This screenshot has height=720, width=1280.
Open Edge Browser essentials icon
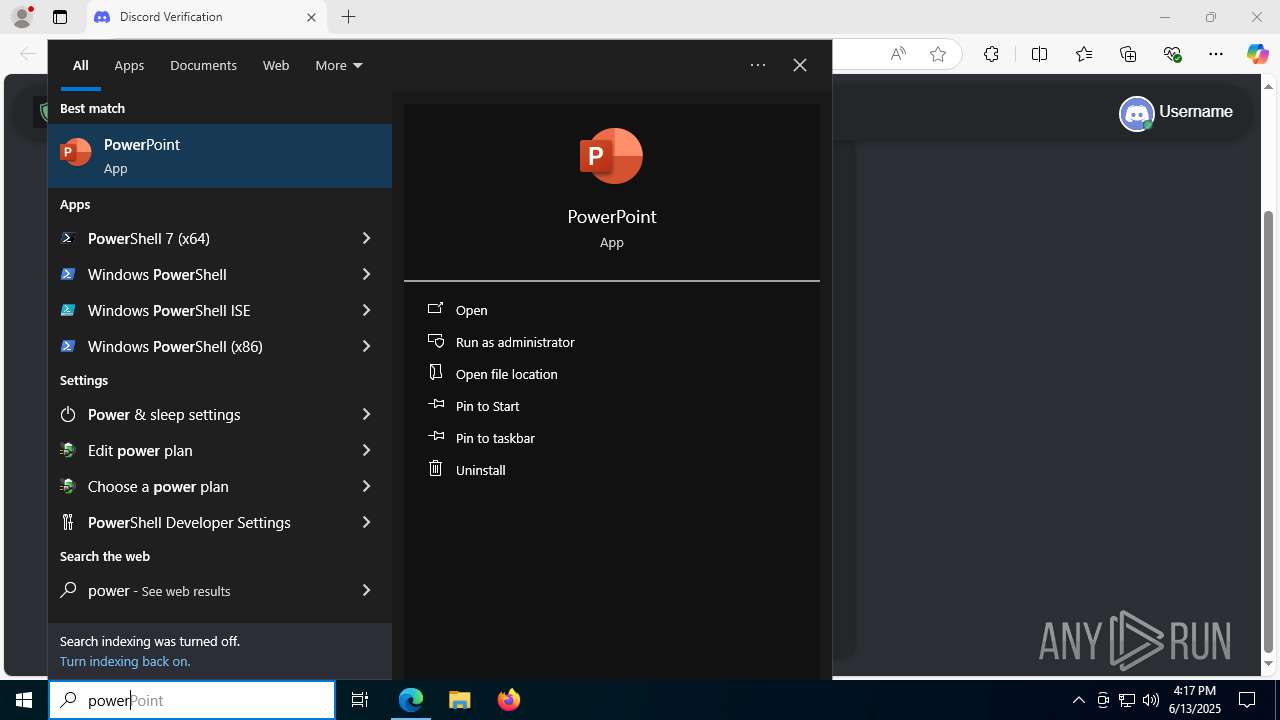pyautogui.click(x=1172, y=54)
